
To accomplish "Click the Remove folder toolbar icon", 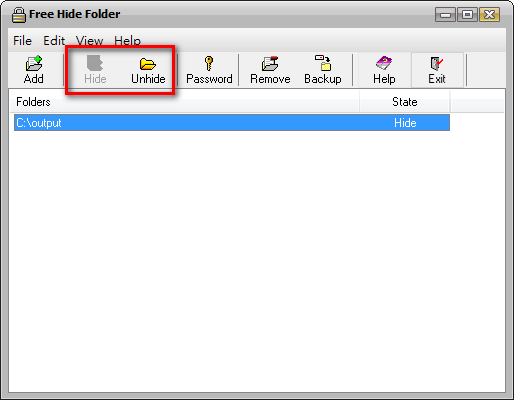I will click(x=270, y=63).
